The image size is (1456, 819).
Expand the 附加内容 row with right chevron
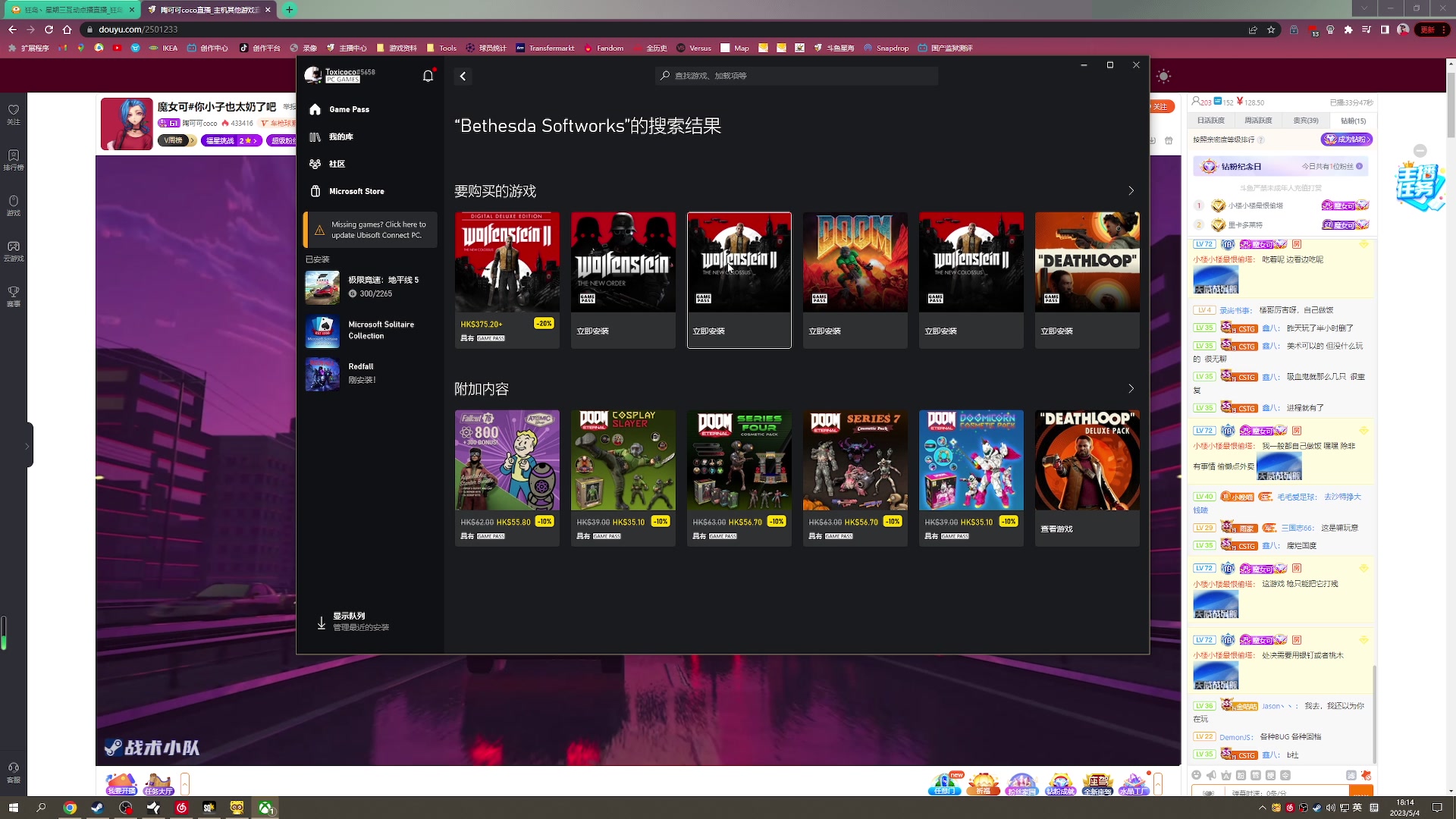click(1131, 389)
